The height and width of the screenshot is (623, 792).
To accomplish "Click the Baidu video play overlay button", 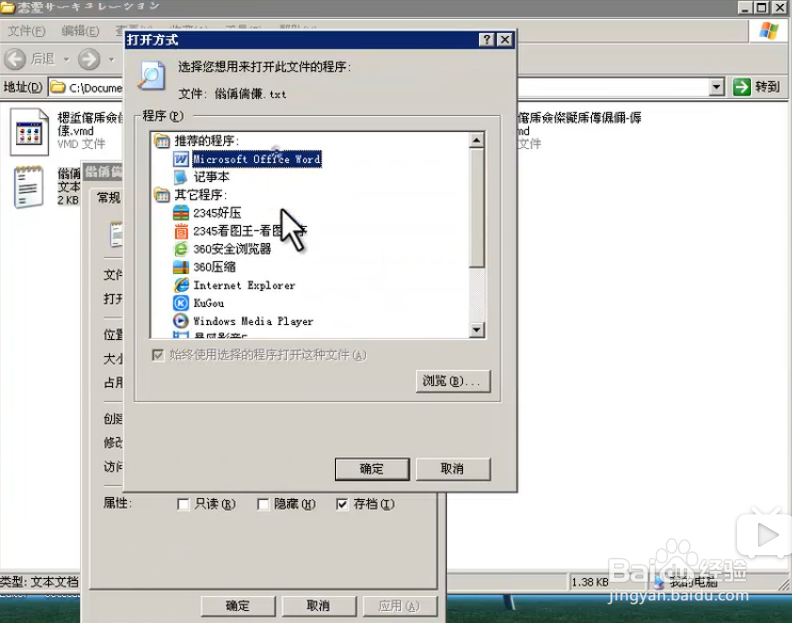I will pyautogui.click(x=766, y=535).
